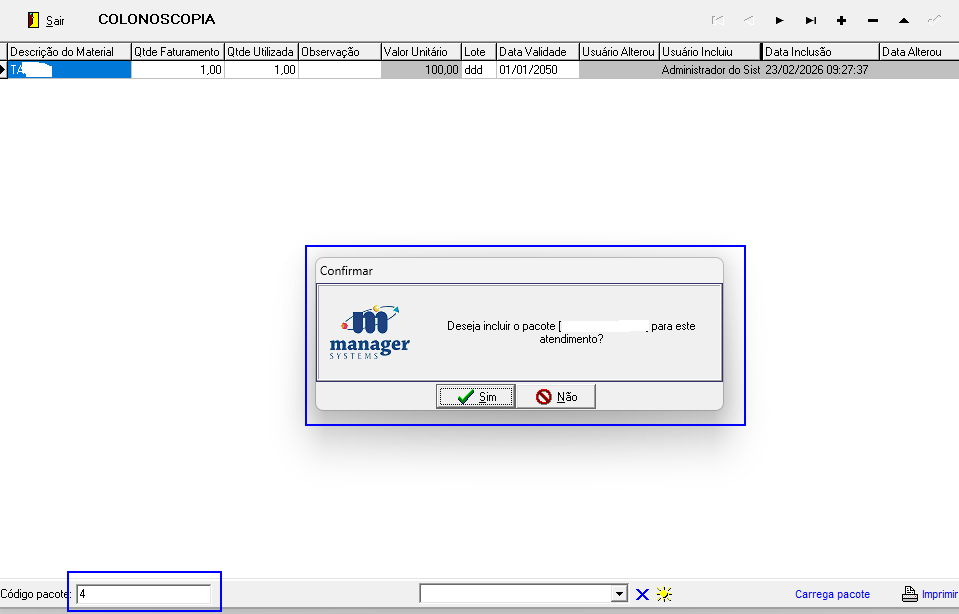The image size is (959, 614).
Task: Go to the next record arrow
Action: (780, 20)
